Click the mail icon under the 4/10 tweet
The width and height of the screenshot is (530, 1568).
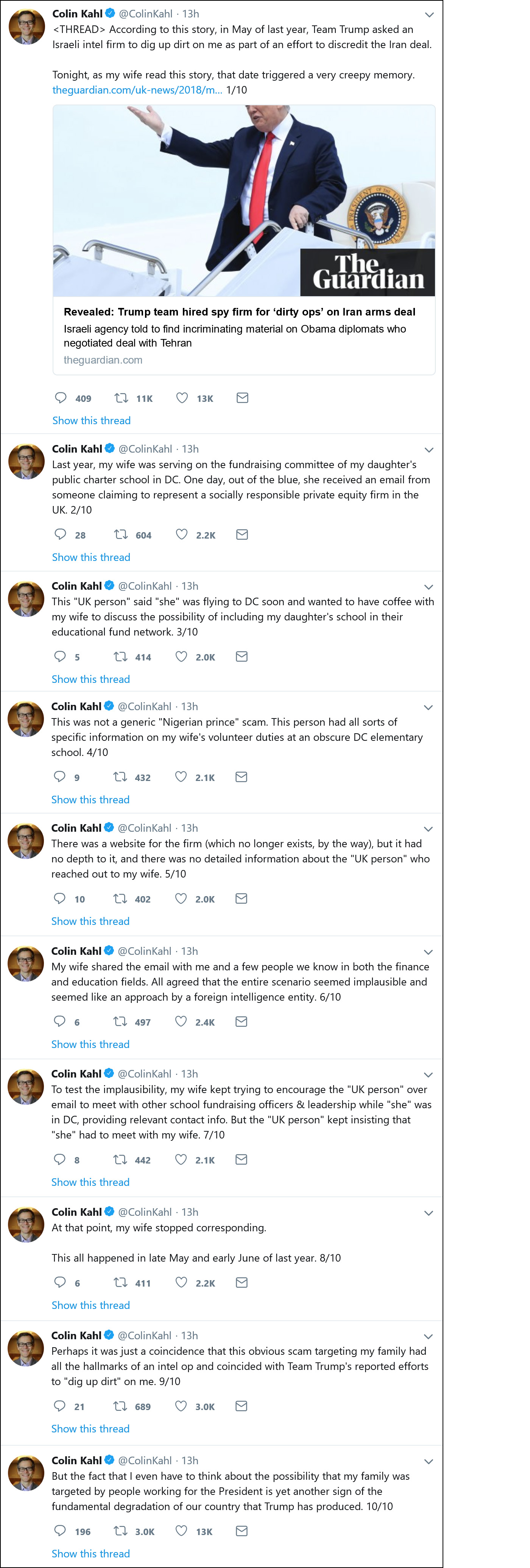click(241, 777)
